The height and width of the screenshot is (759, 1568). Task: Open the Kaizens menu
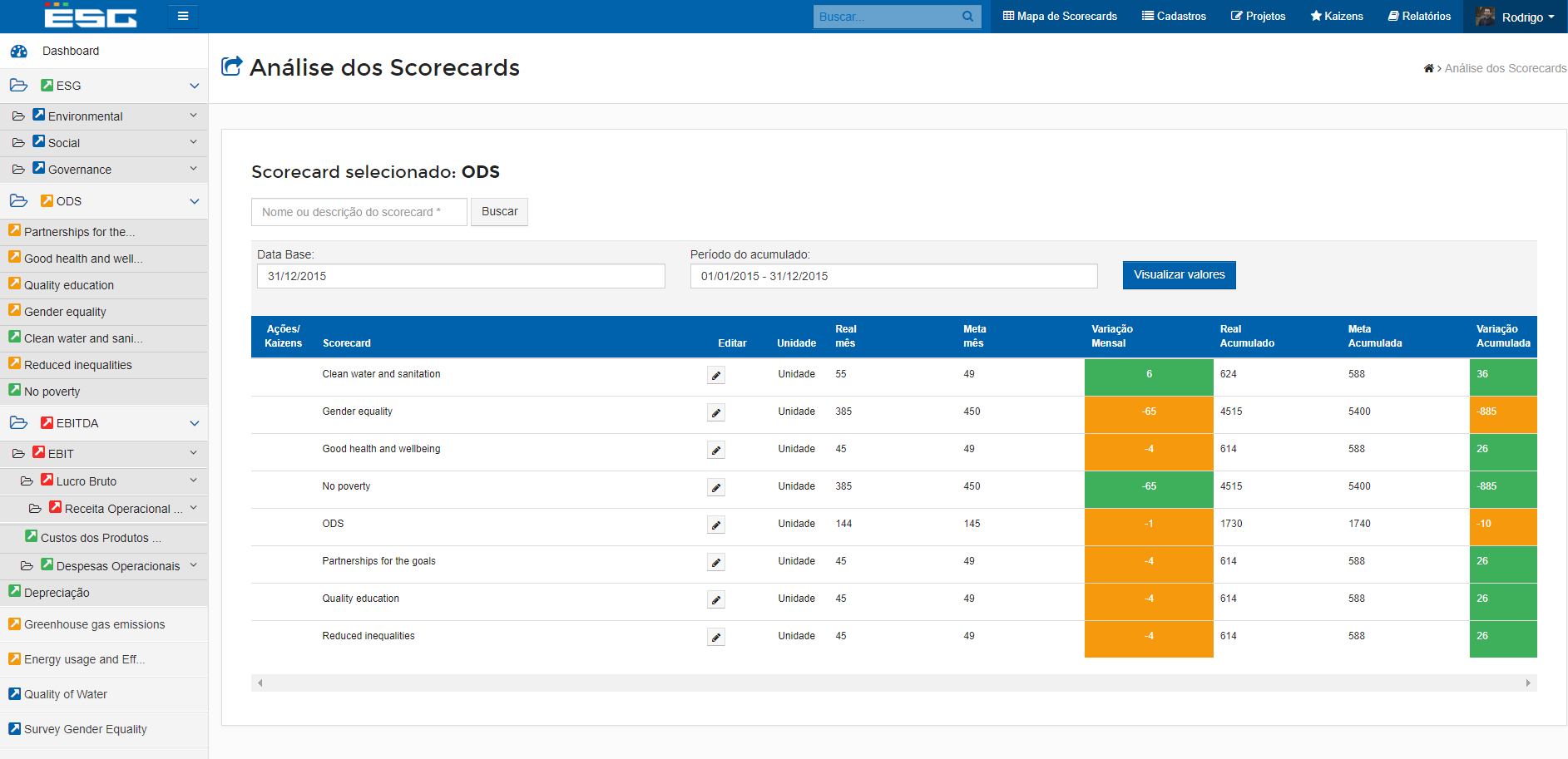[1337, 16]
